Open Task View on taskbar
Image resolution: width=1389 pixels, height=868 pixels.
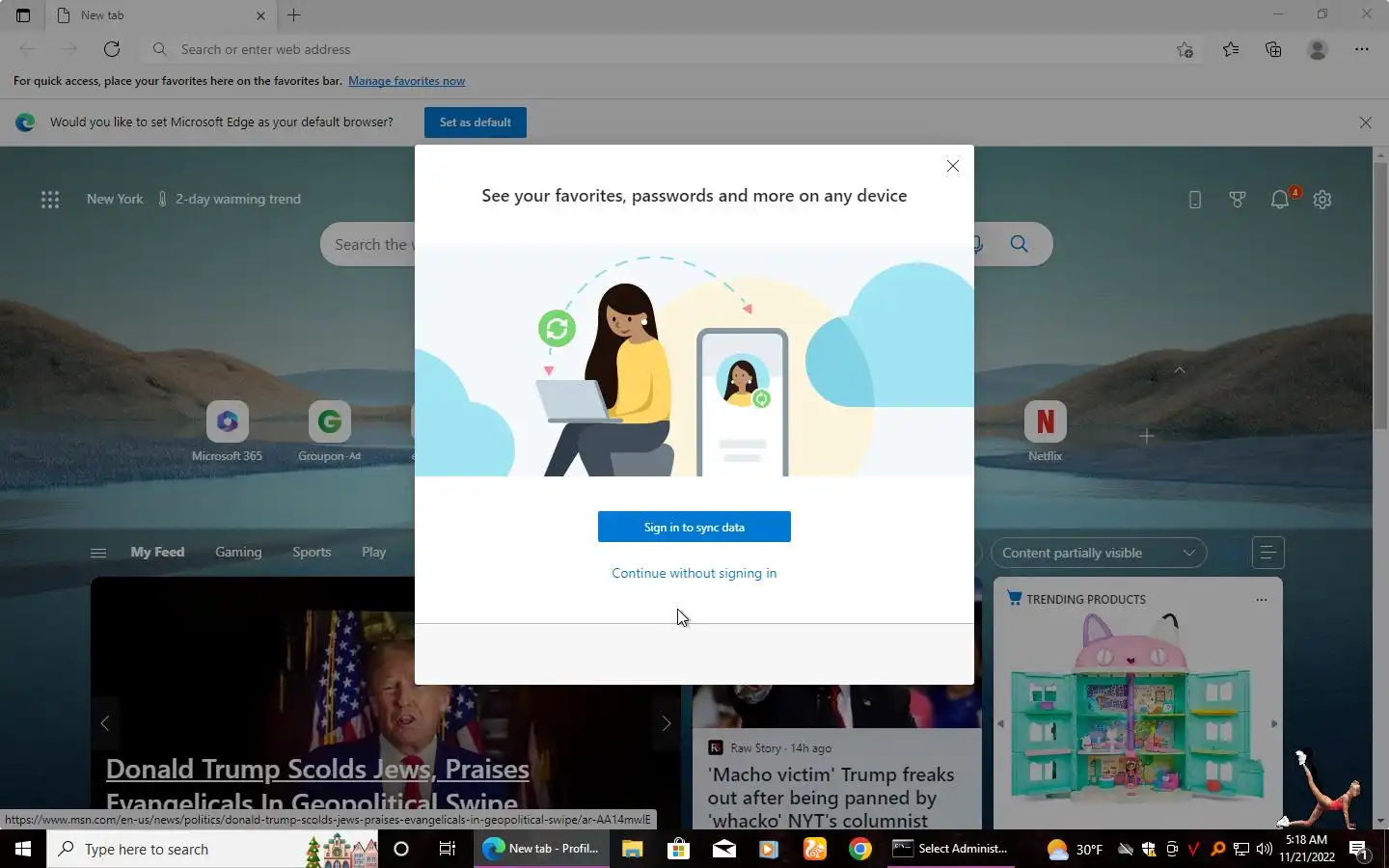coord(447,849)
